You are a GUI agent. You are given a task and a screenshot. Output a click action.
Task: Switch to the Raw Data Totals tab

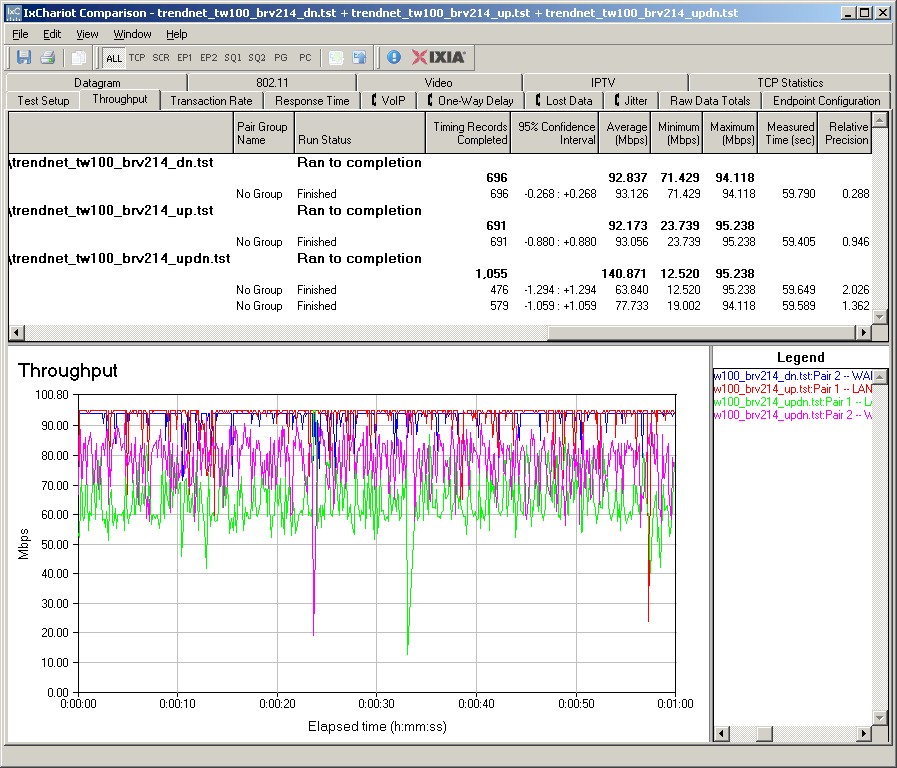(x=710, y=101)
